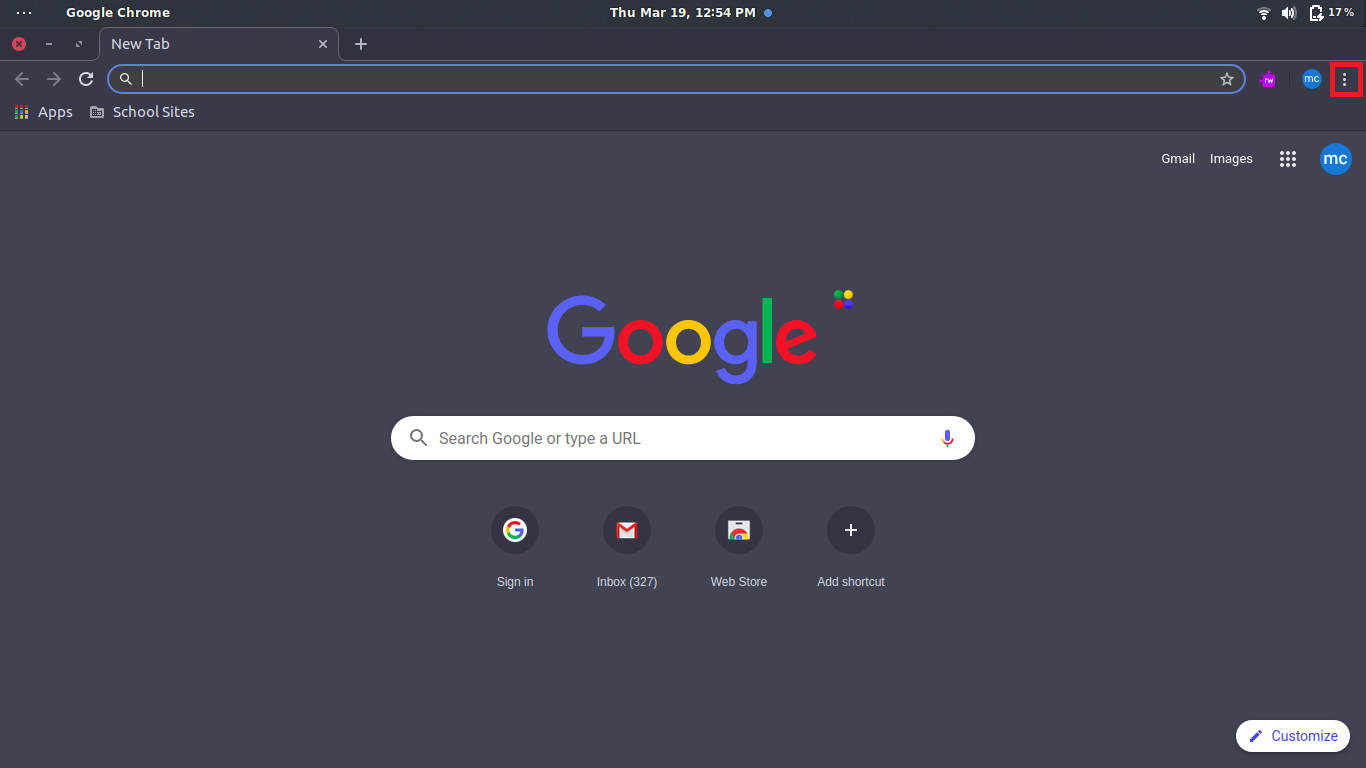Viewport: 1366px width, 768px height.
Task: Start voice search with the microphone icon
Action: 948,438
